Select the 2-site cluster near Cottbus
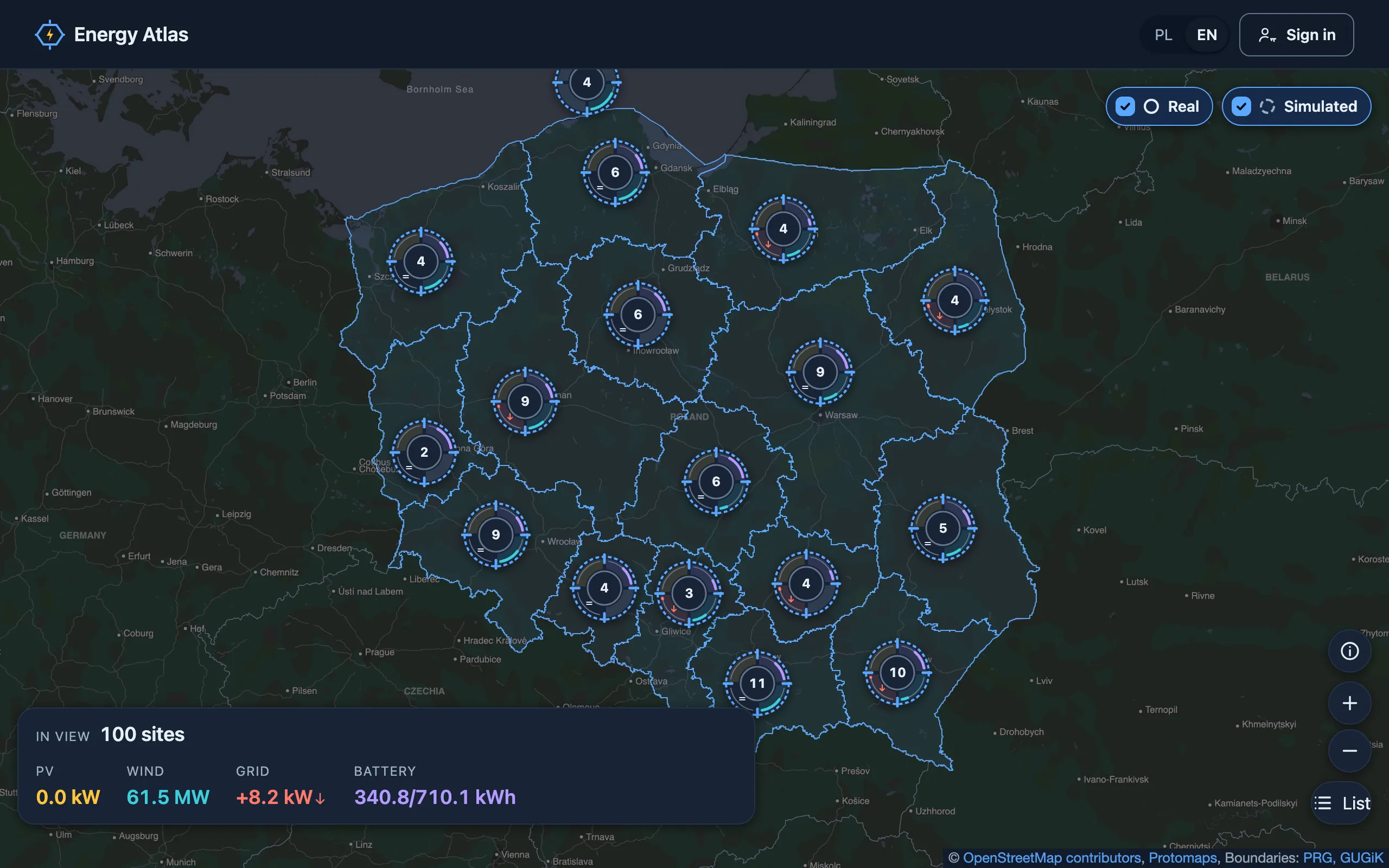1389x868 pixels. coord(424,452)
